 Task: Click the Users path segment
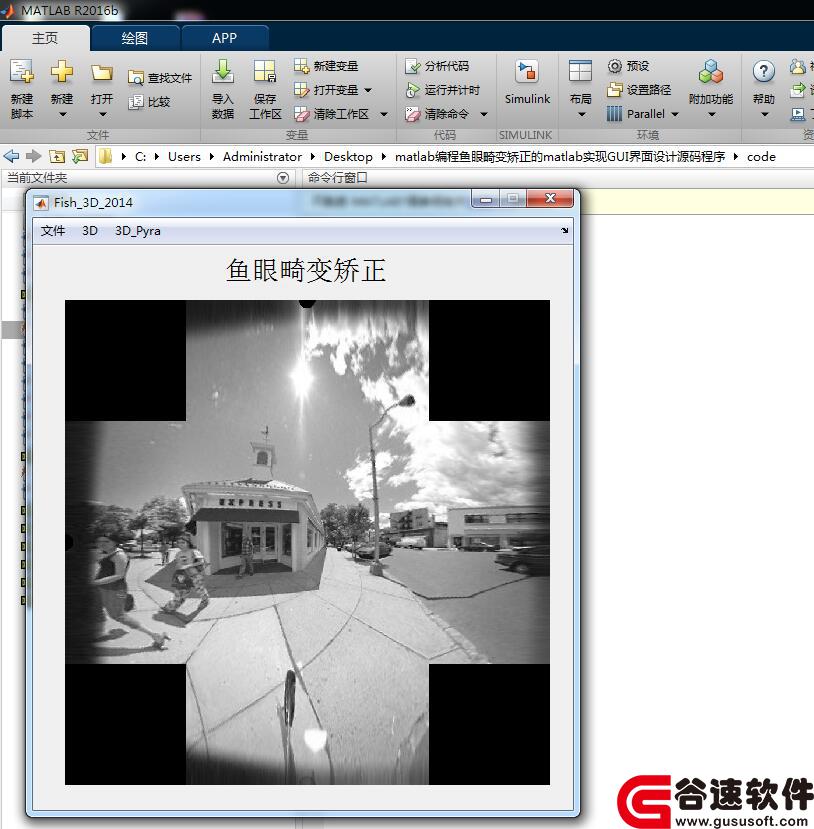[184, 156]
